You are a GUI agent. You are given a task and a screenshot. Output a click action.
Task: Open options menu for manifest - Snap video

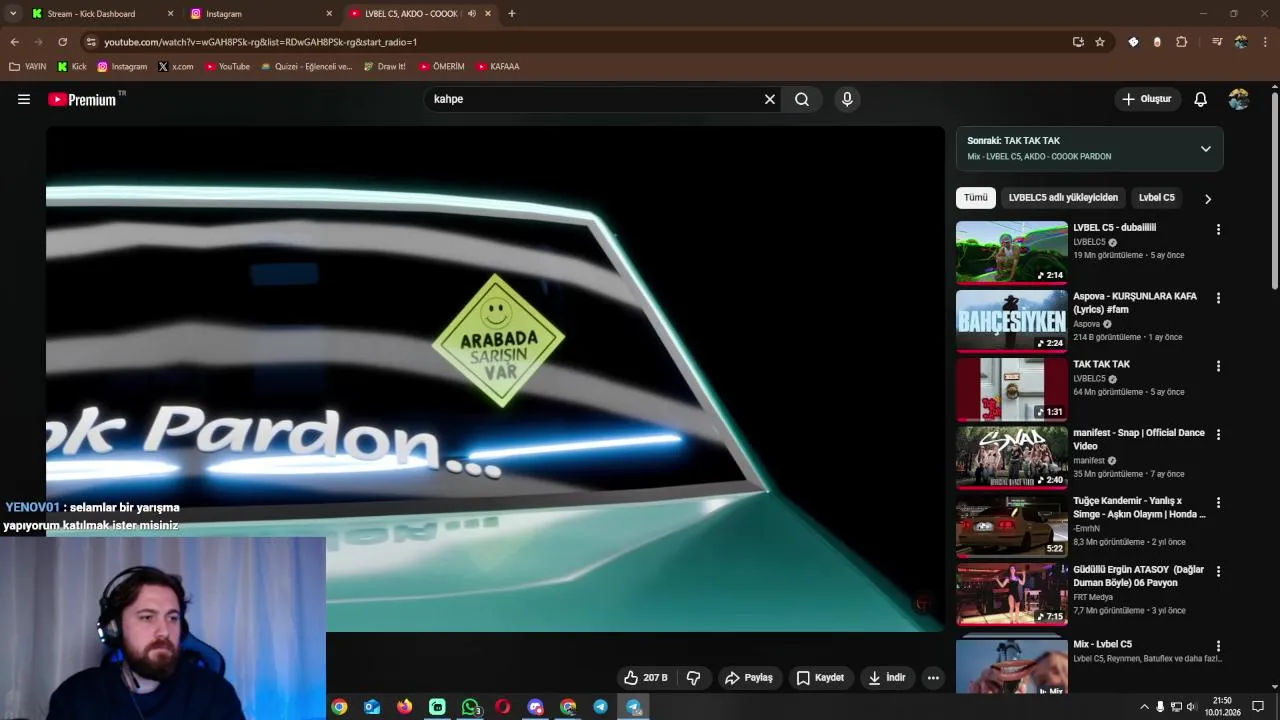(1218, 435)
